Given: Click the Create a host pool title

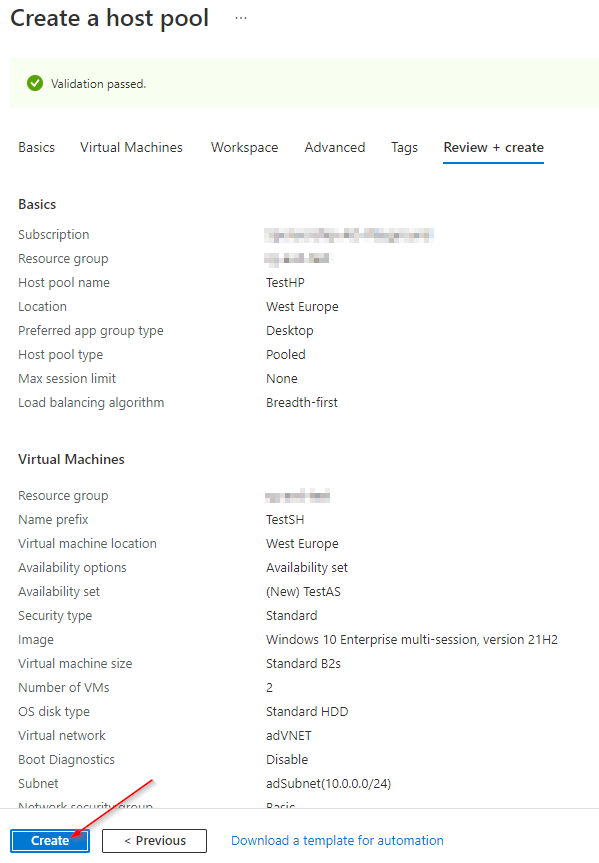Looking at the screenshot, I should click(x=110, y=18).
